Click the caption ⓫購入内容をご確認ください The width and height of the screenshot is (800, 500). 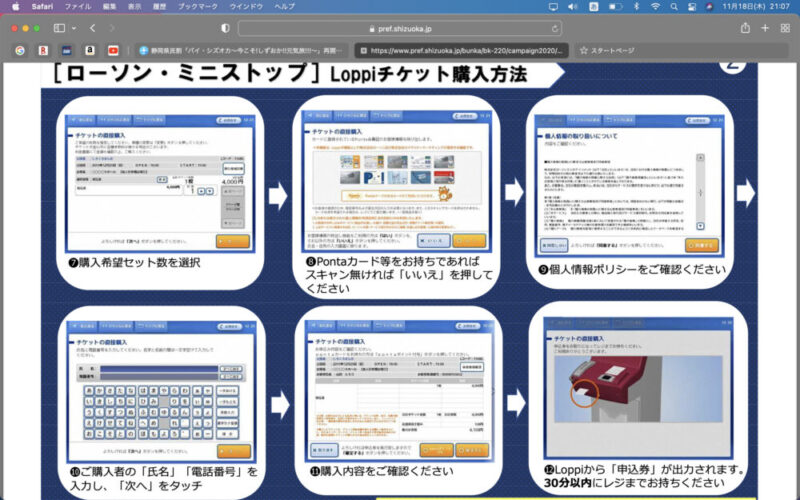coord(381,471)
